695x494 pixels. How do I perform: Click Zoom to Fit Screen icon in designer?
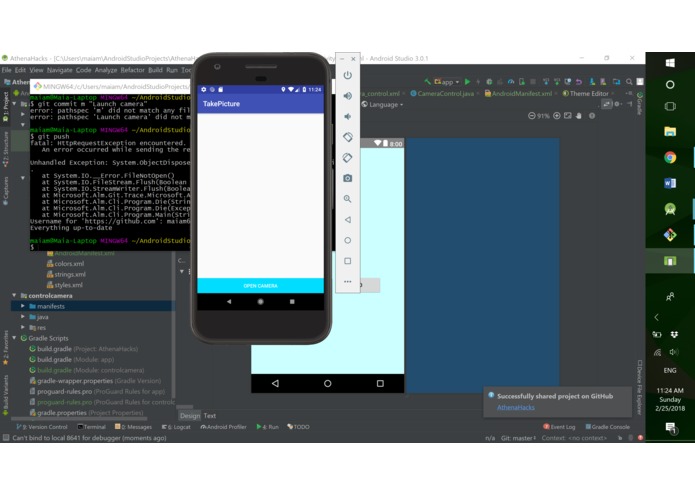pos(568,116)
